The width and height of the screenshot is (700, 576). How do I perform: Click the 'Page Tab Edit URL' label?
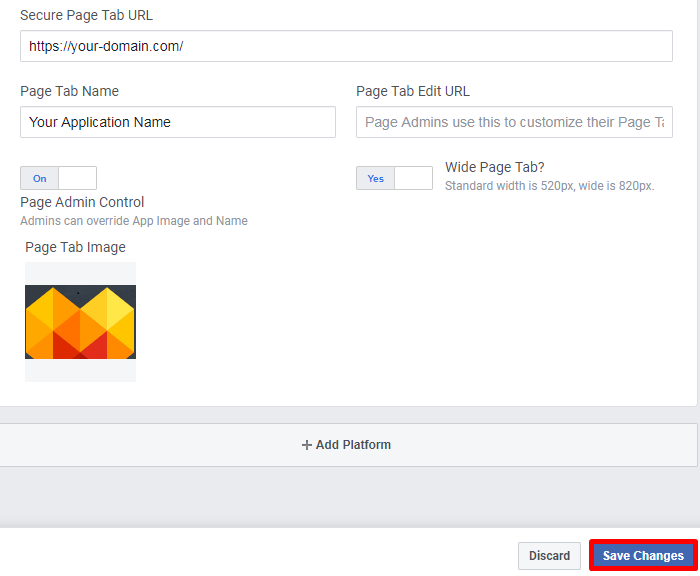(x=413, y=91)
